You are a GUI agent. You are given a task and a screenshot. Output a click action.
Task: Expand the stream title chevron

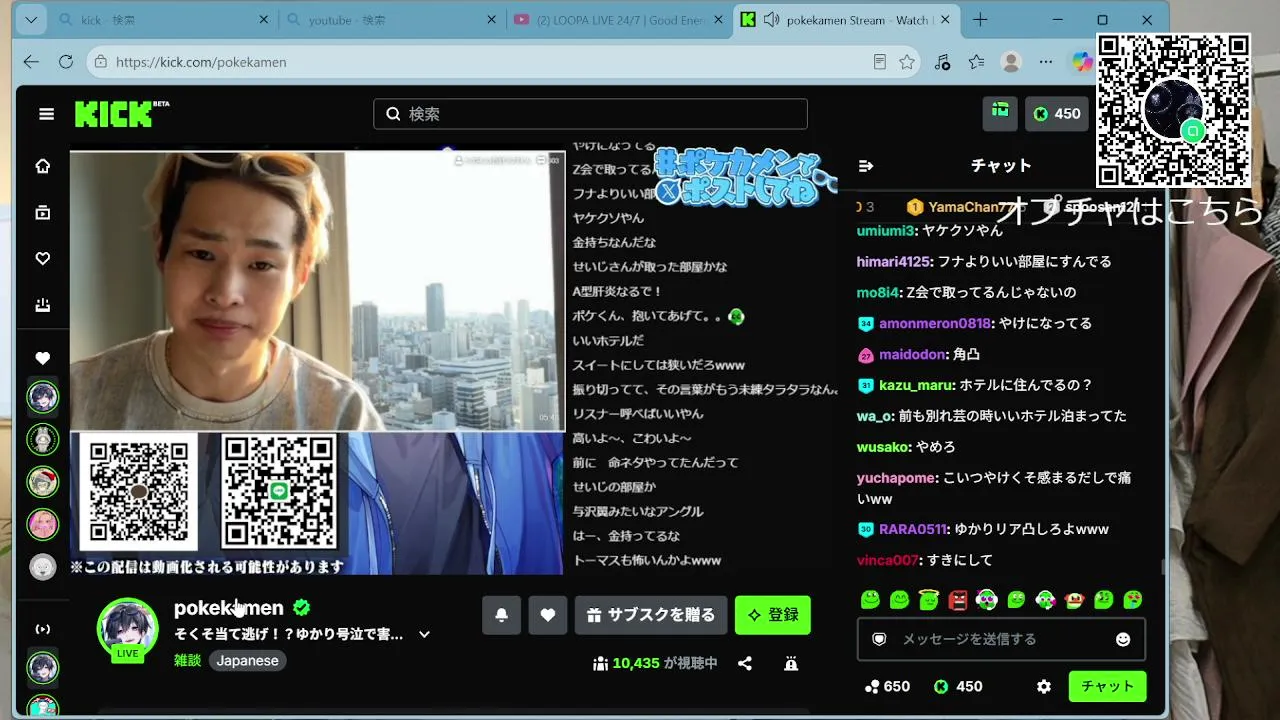point(424,634)
